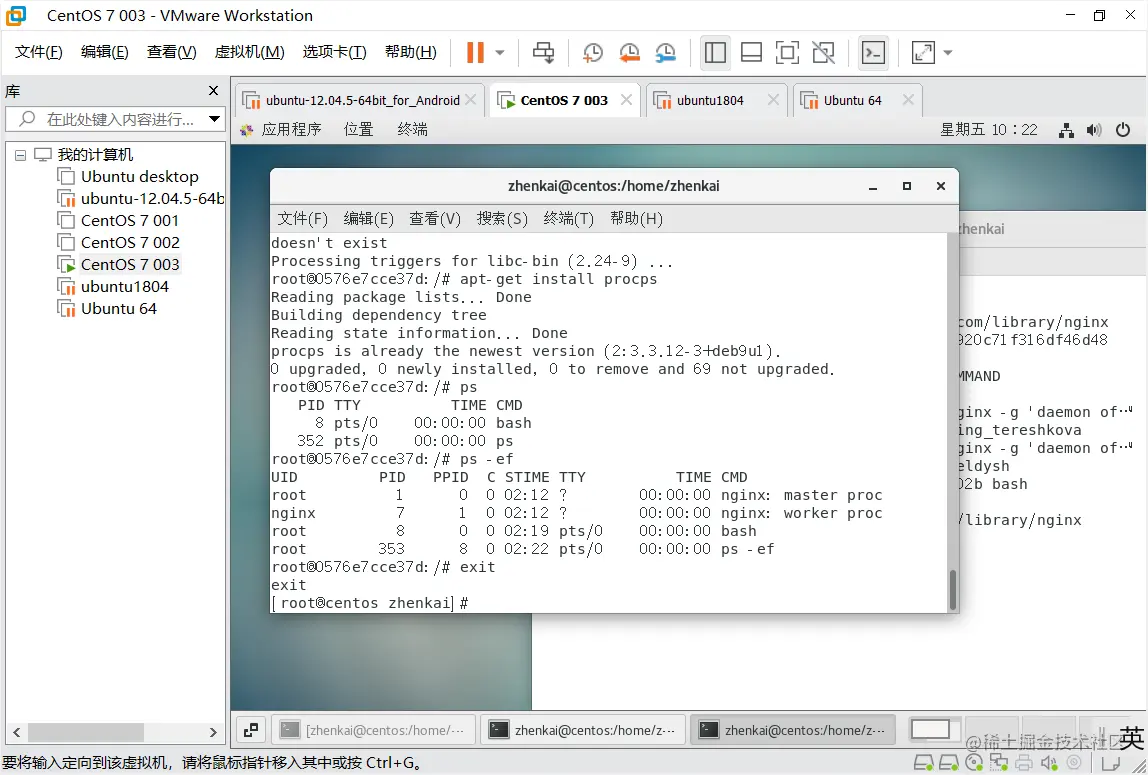Revert the virtual machine to its snapshot
The height and width of the screenshot is (775, 1148).
pos(629,52)
